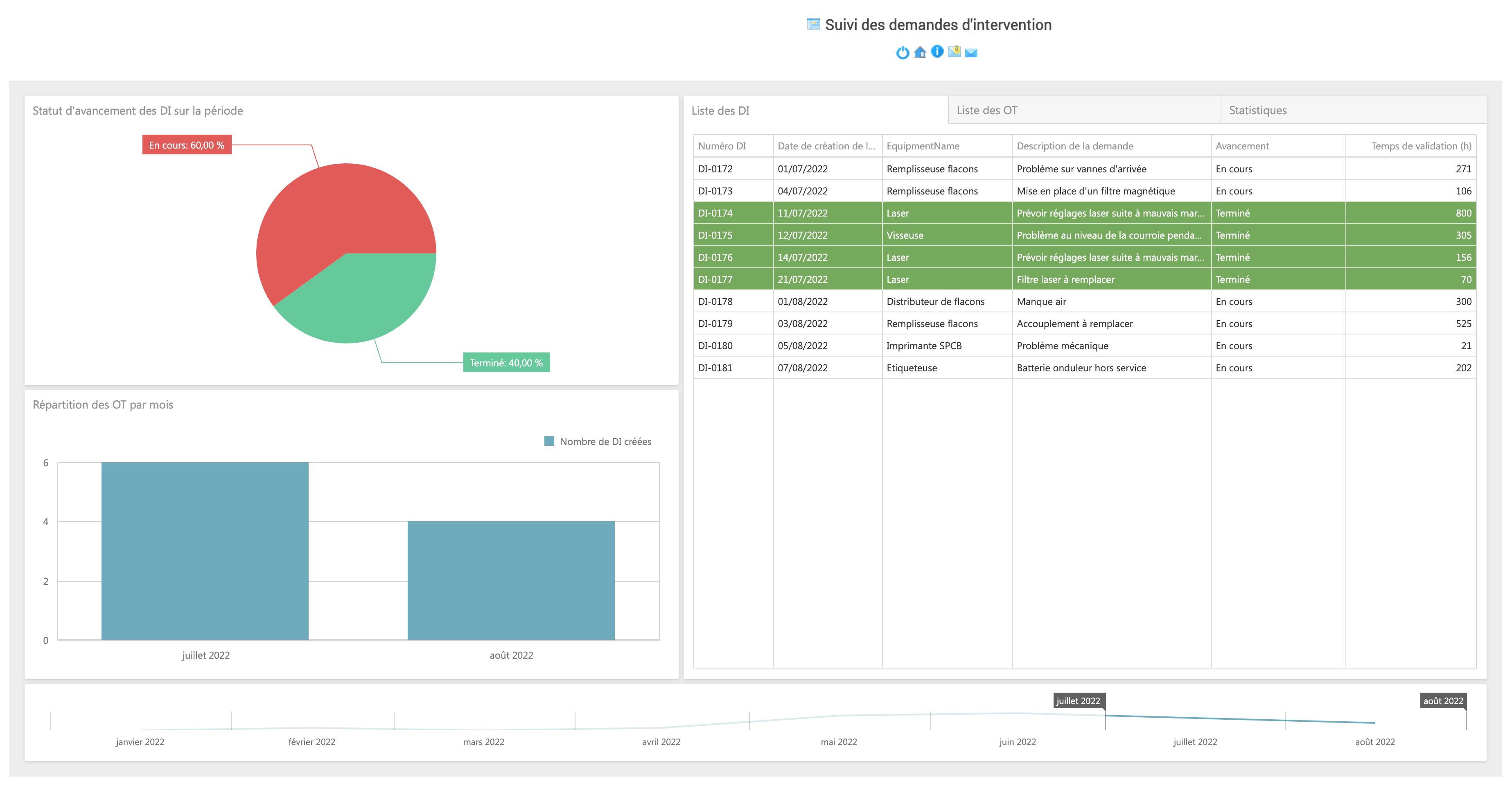The height and width of the screenshot is (786, 1512).
Task: Click janvier 2022 on the timeline
Action: point(140,742)
